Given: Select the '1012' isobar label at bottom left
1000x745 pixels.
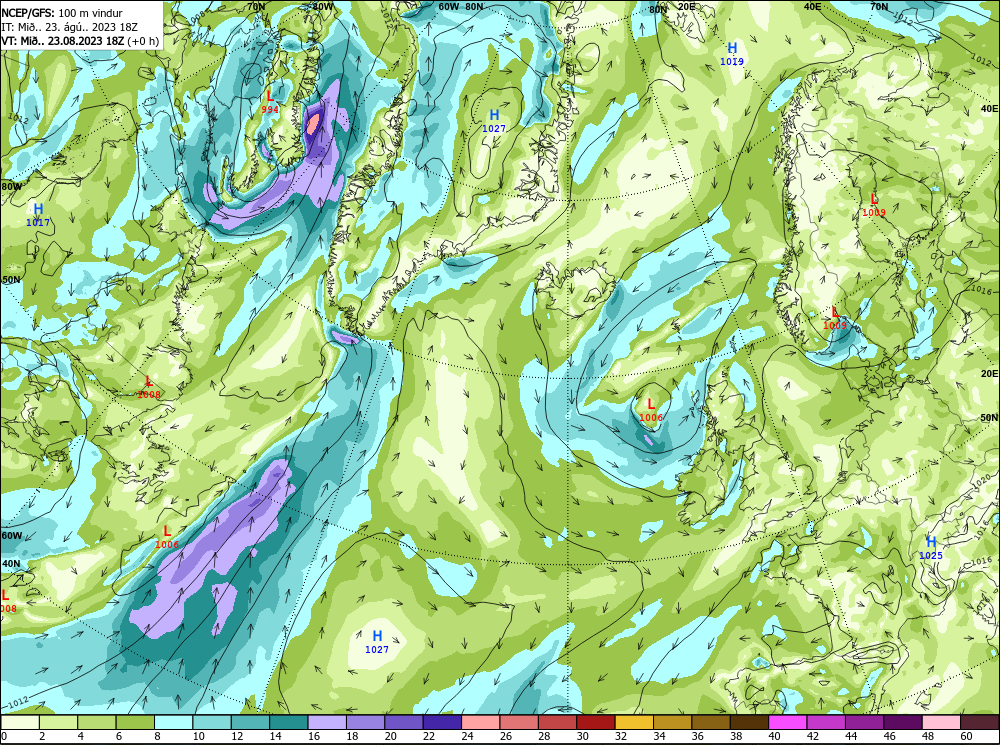Looking at the screenshot, I should [17, 703].
